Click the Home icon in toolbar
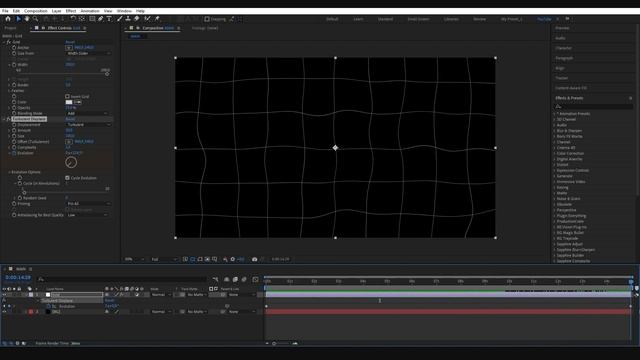The width and height of the screenshot is (640, 360). point(8,19)
